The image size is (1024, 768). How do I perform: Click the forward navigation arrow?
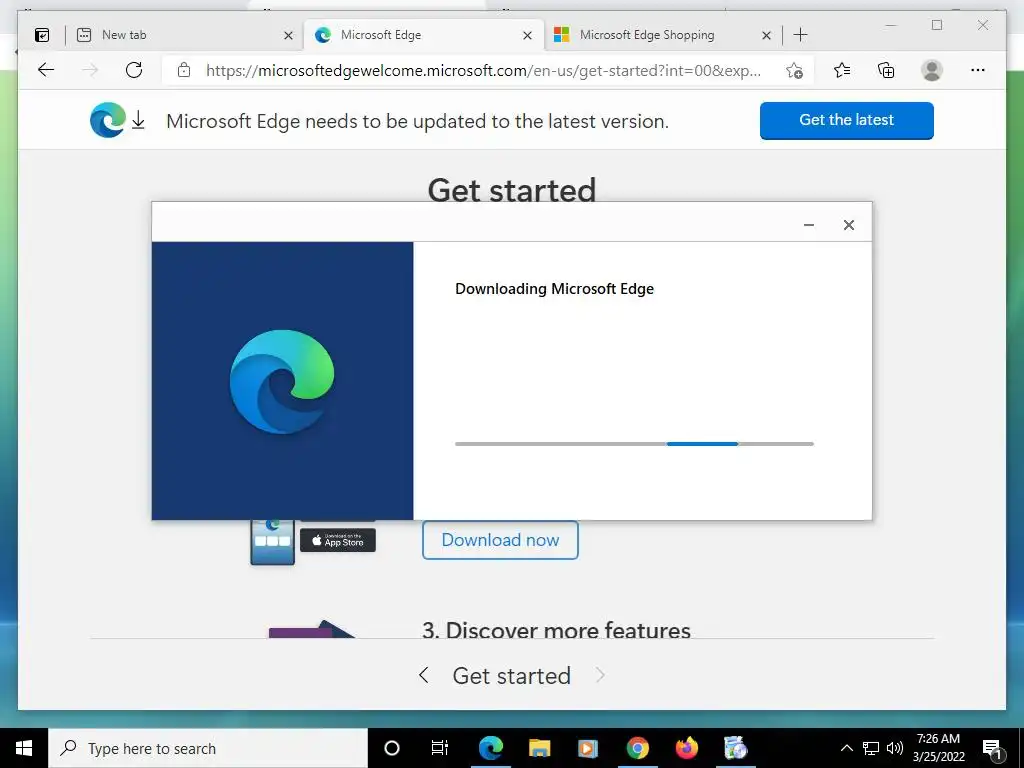click(x=90, y=70)
